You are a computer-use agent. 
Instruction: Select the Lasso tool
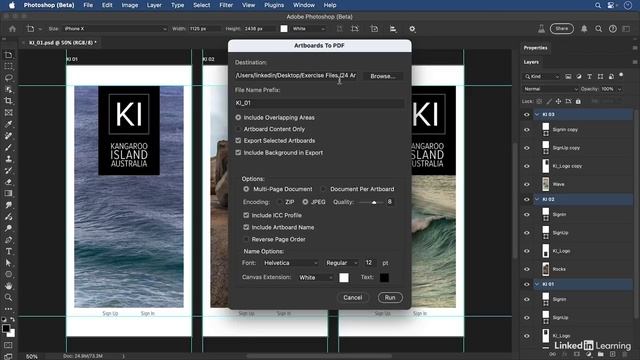point(8,78)
